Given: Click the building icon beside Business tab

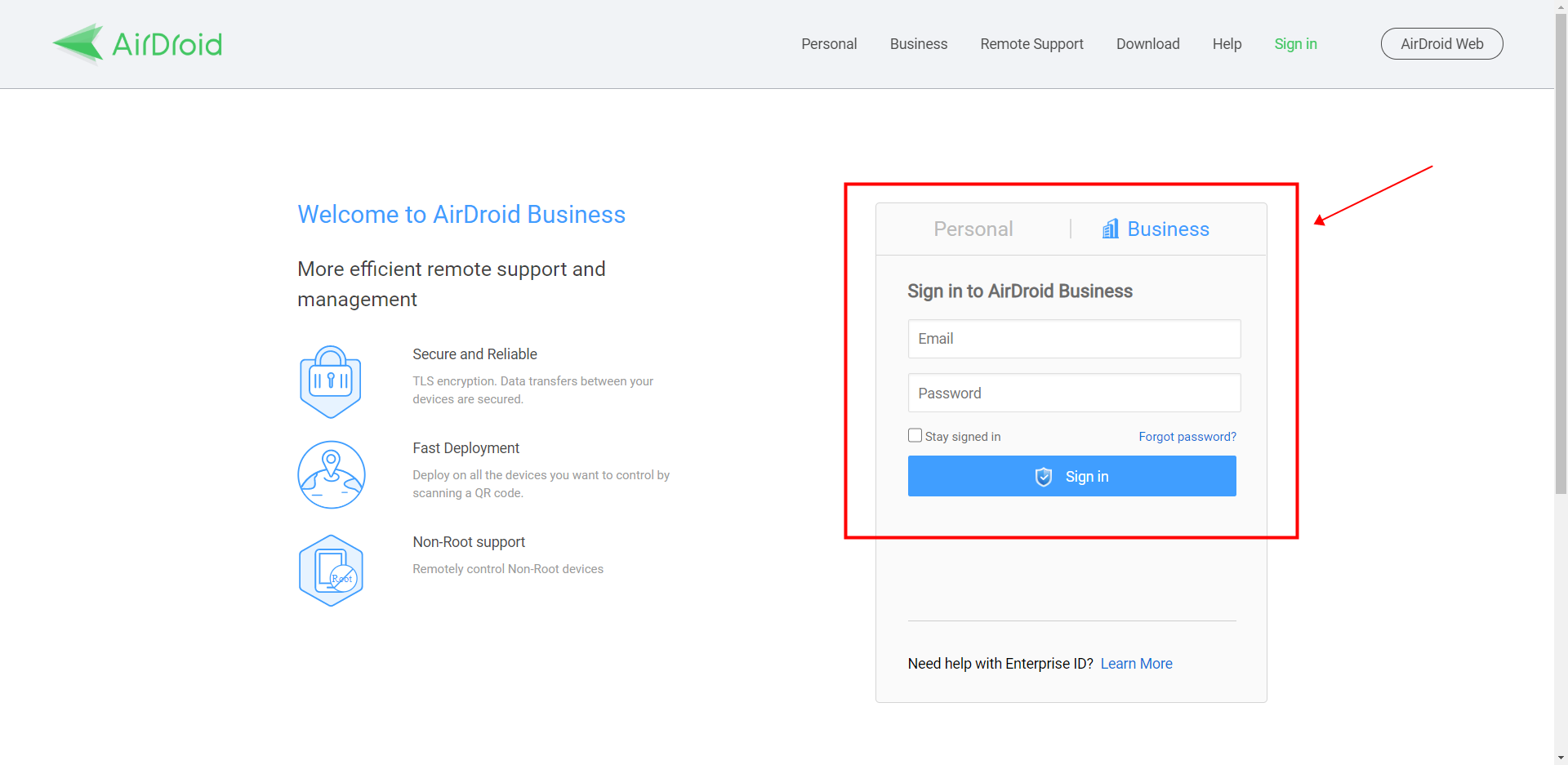Looking at the screenshot, I should (x=1111, y=229).
